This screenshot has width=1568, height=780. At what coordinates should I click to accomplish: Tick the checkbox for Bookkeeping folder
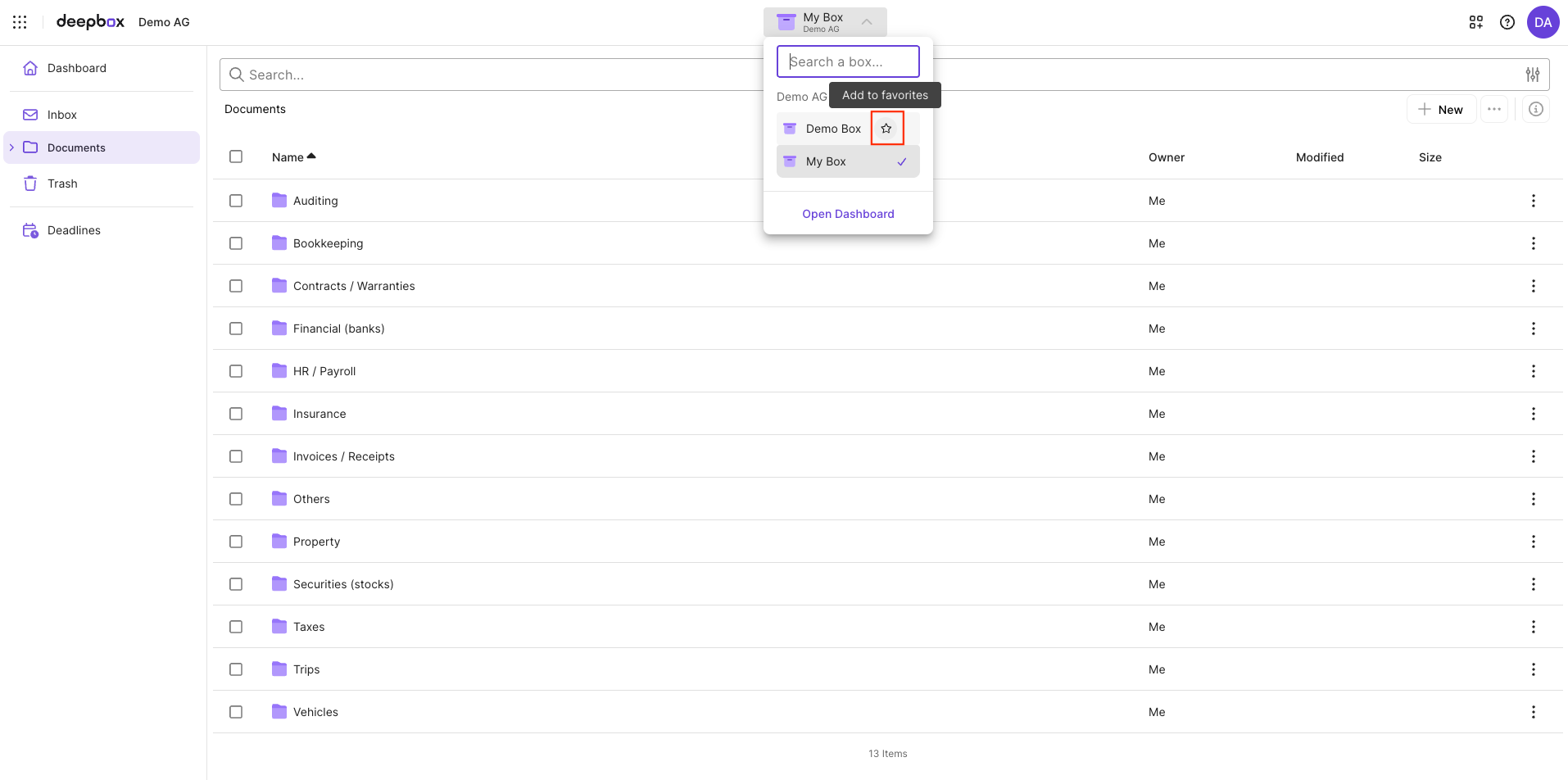[x=236, y=243]
